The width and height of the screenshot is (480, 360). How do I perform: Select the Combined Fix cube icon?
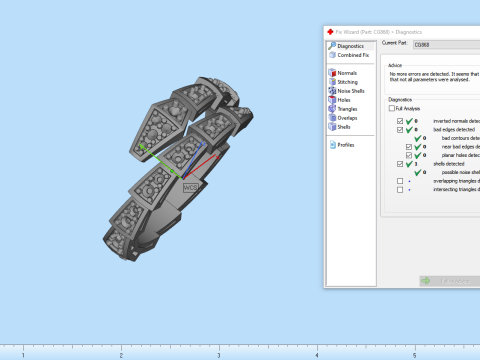(x=332, y=55)
